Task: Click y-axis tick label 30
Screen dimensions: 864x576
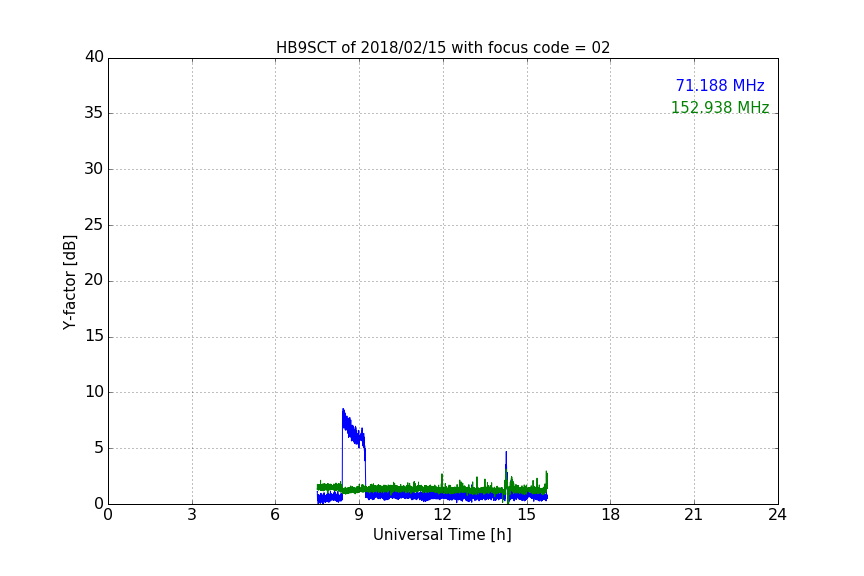Action: tap(94, 169)
